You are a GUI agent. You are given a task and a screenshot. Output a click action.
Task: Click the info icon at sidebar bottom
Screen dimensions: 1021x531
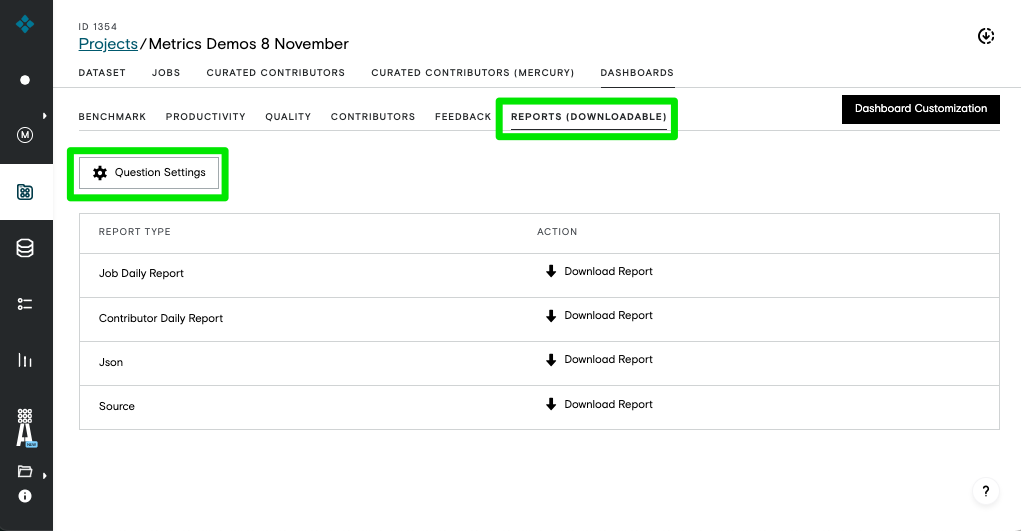[x=25, y=496]
